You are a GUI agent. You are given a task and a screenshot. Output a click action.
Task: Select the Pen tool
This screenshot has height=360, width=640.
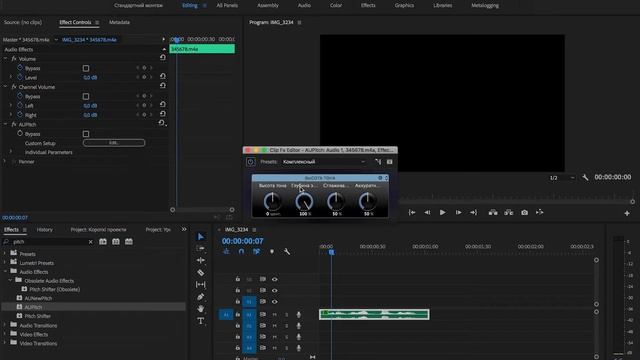(200, 297)
